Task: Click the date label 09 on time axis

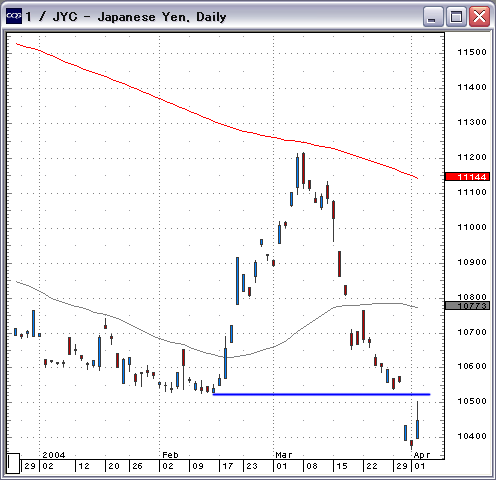Action: [198, 466]
